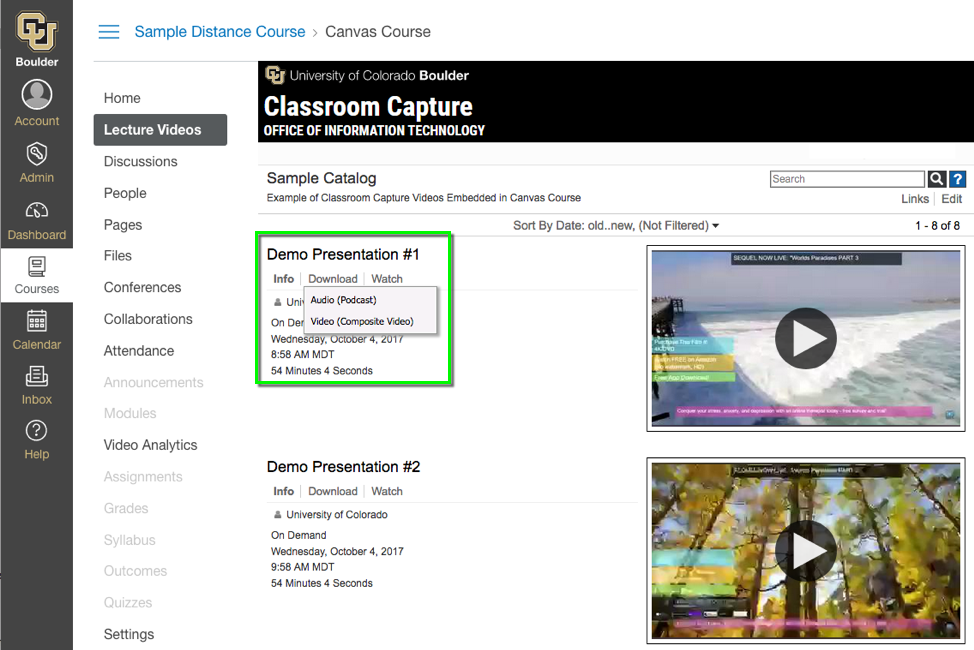The height and width of the screenshot is (650, 974).
Task: Click the magnifier search button
Action: tap(937, 179)
